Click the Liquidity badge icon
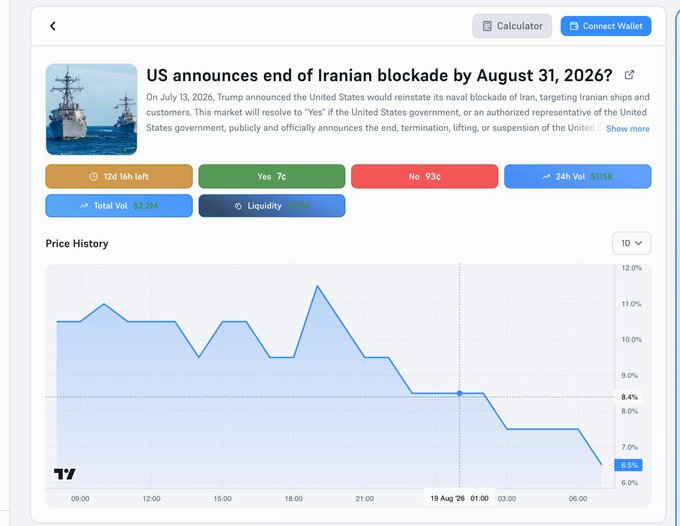This screenshot has width=680, height=526. (238, 206)
